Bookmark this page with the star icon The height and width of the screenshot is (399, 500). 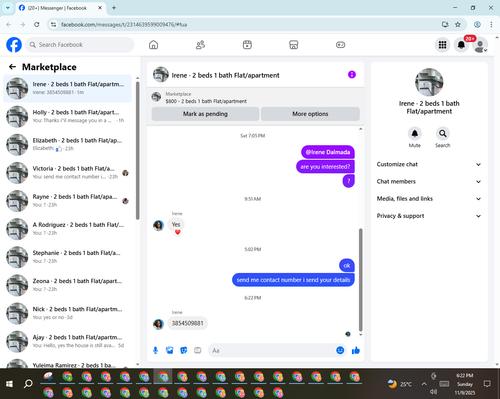[458, 24]
